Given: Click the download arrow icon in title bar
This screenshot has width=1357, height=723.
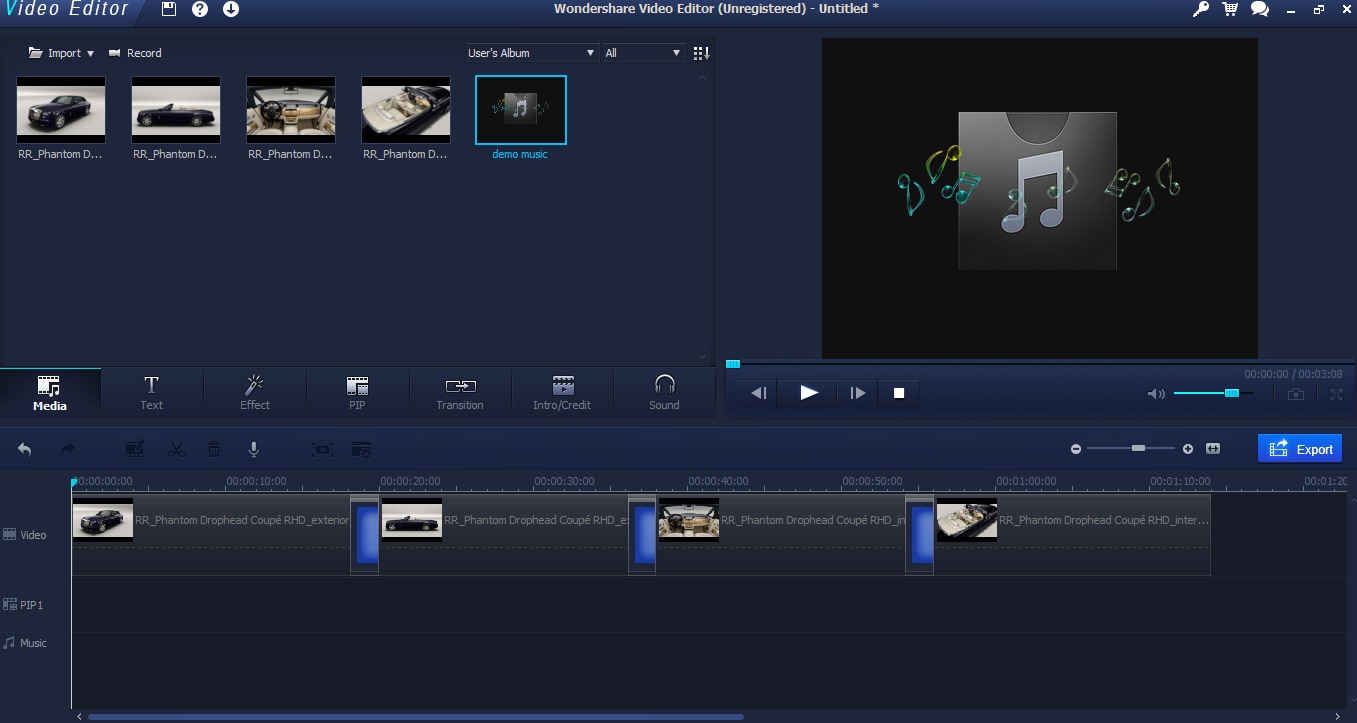Looking at the screenshot, I should (231, 10).
